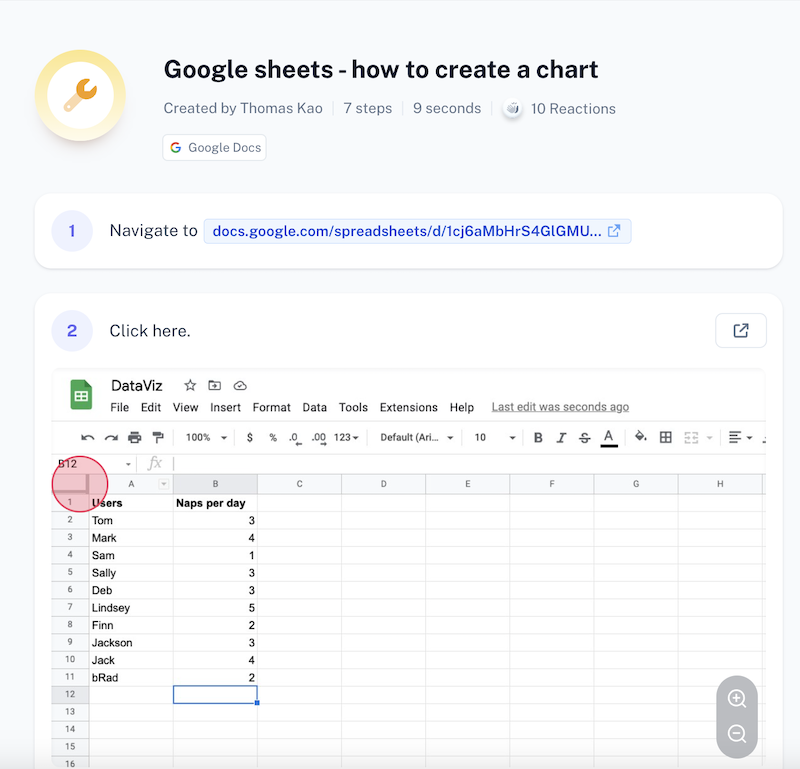Click the cloud document status icon
The image size is (800, 769).
point(240,386)
